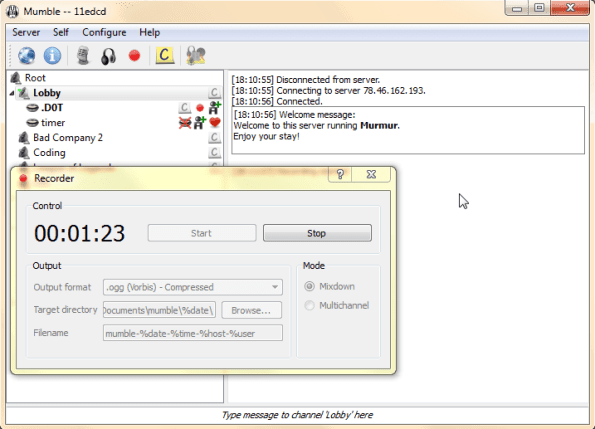The height and width of the screenshot is (429, 595).
Task: Open the Help menu
Action: [x=150, y=33]
